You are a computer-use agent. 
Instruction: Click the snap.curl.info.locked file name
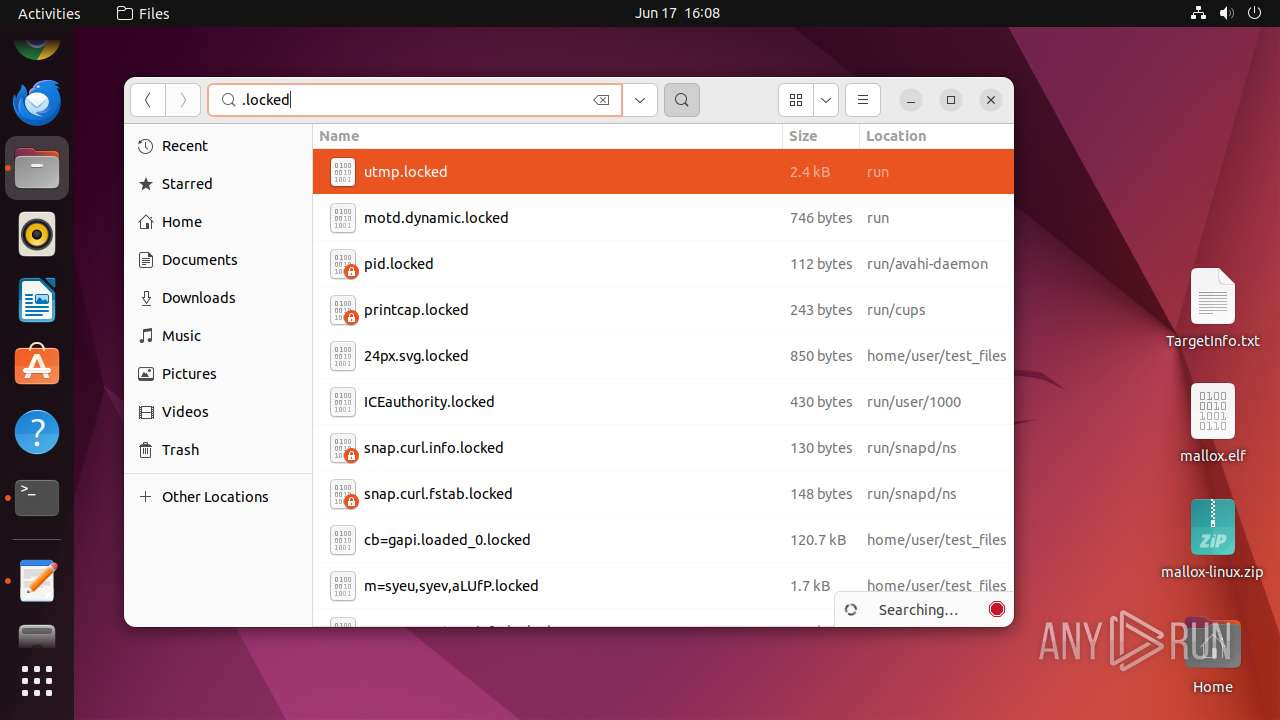pos(433,448)
